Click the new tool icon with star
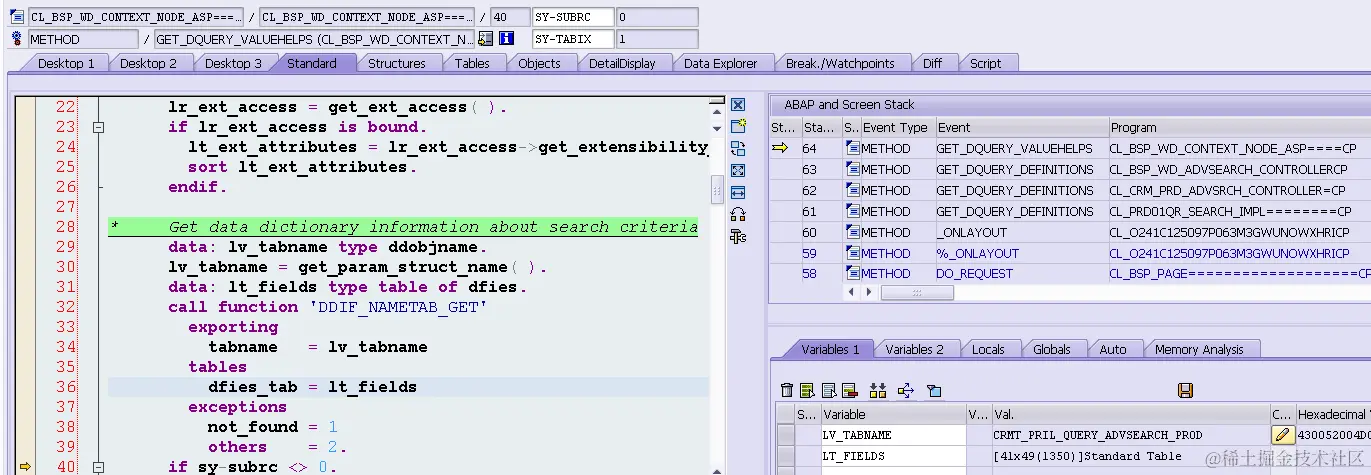The height and width of the screenshot is (475, 1371). point(738,127)
